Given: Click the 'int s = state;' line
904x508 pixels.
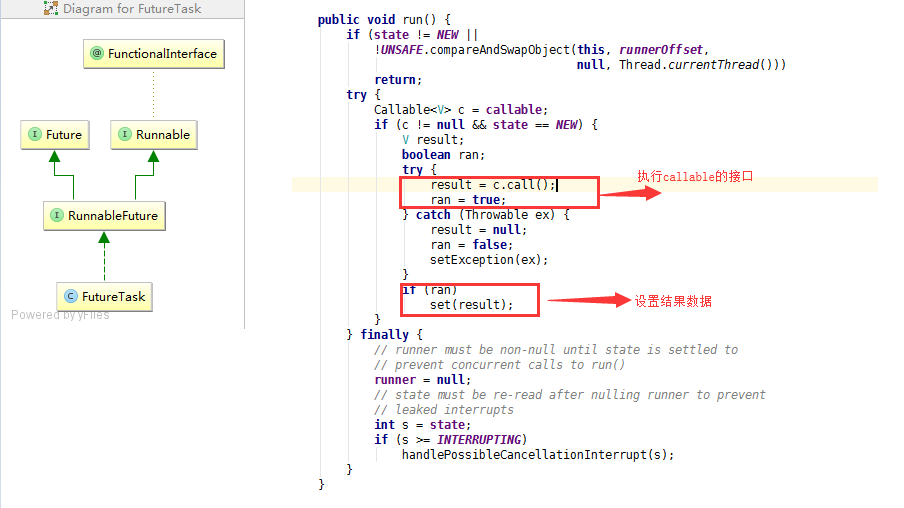Looking at the screenshot, I should coord(423,424).
